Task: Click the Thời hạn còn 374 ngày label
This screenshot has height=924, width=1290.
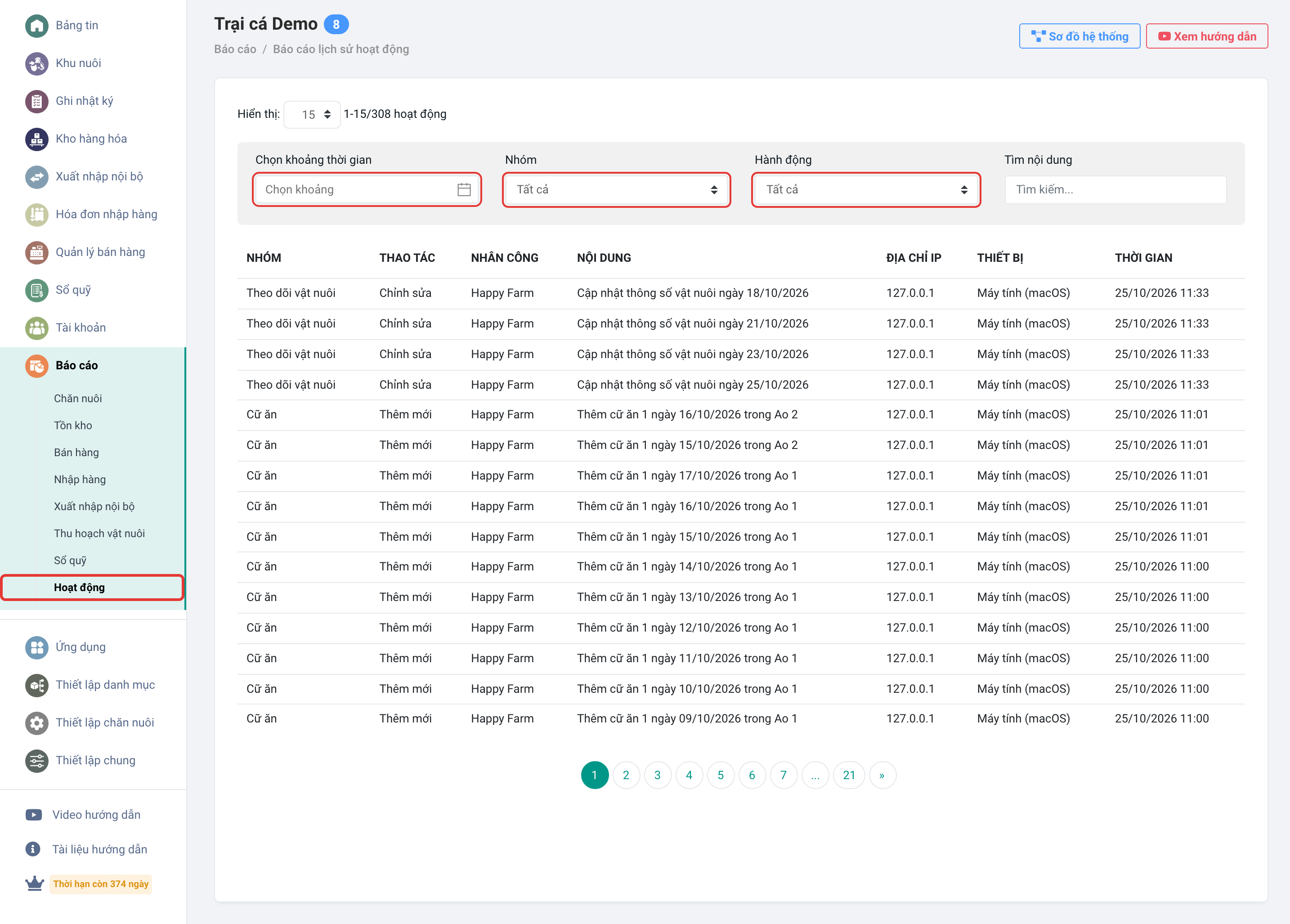Action: 101,884
